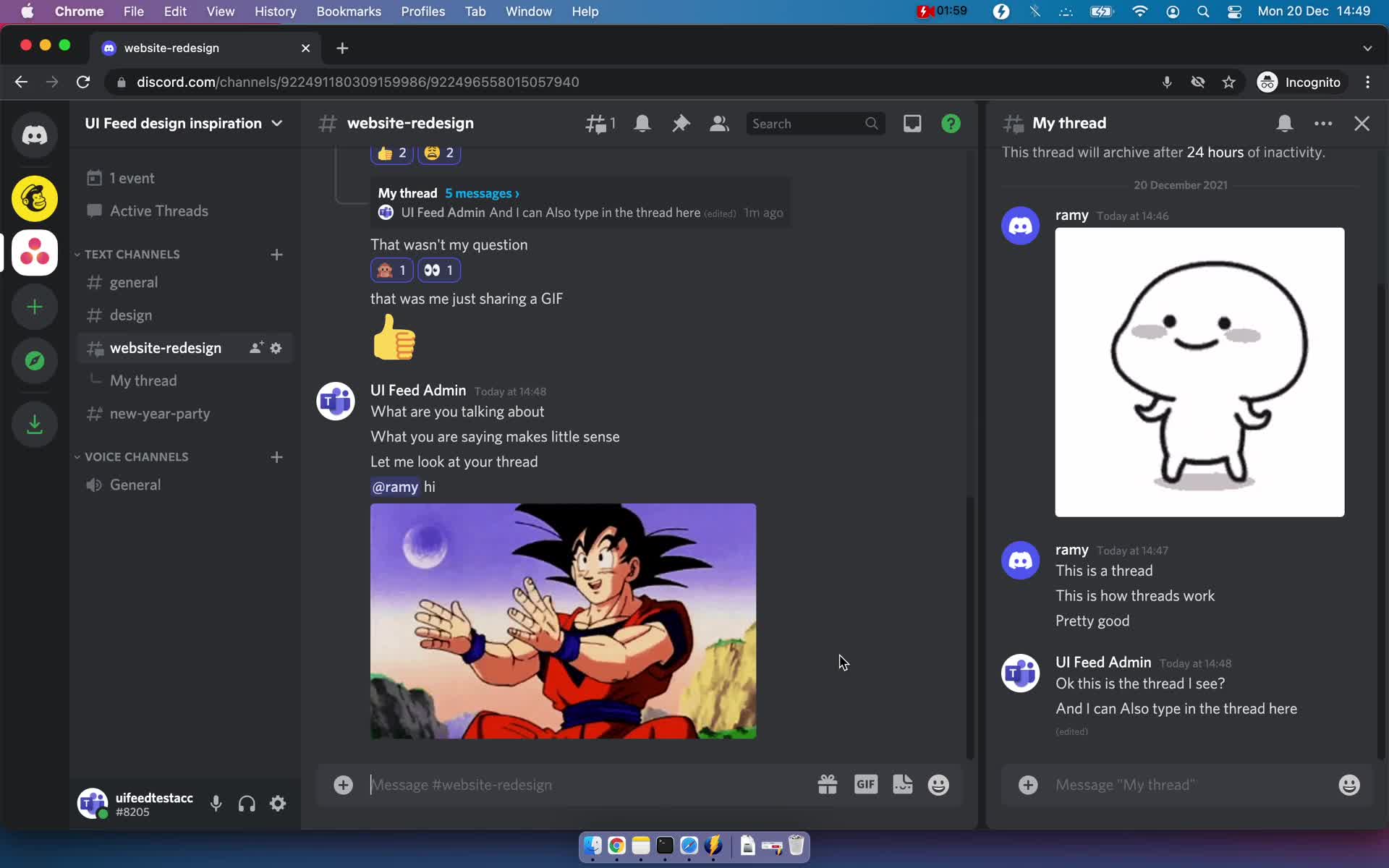Open the general text channel

(184, 283)
